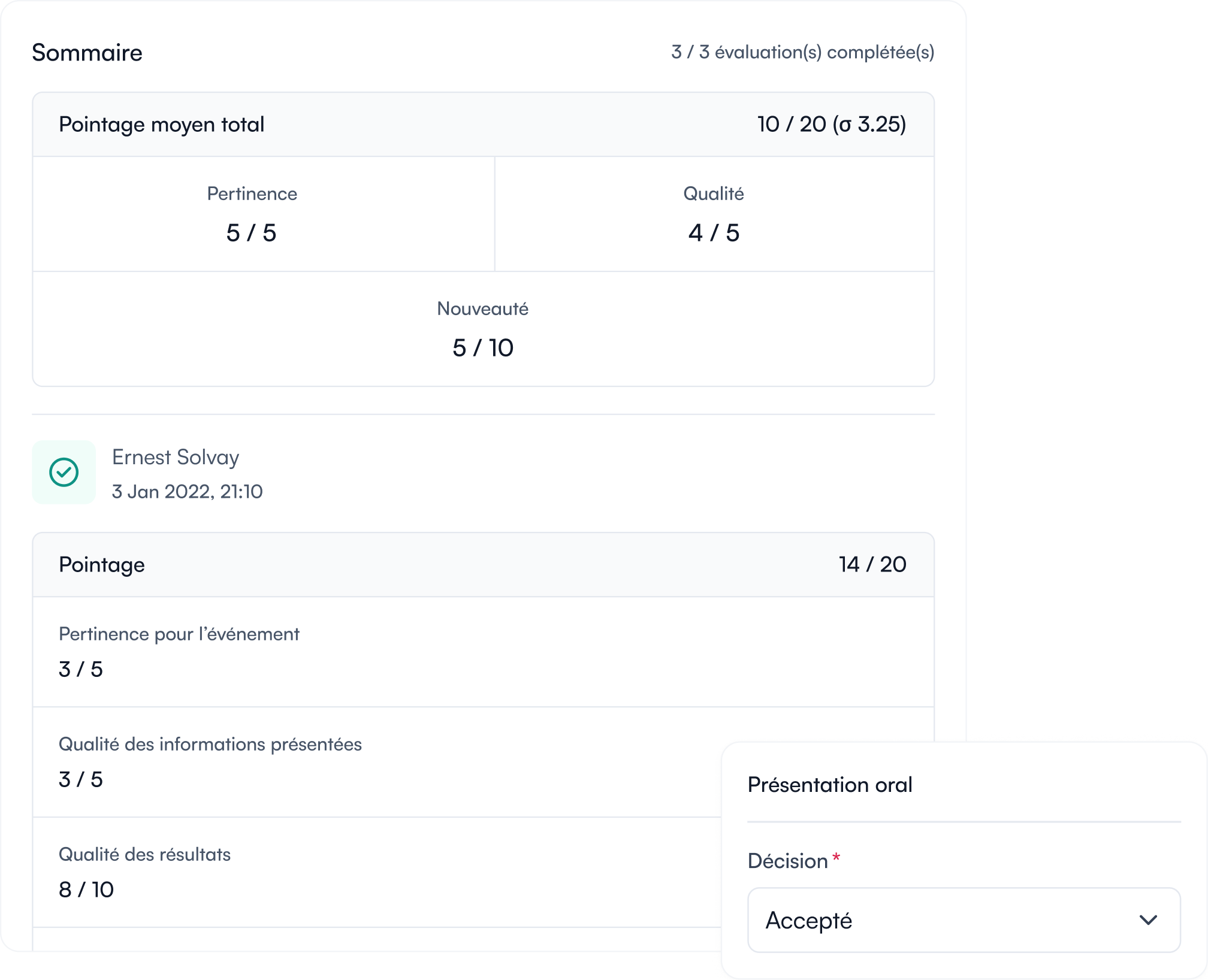Click the 'Pointage moyen total' label
The image size is (1208, 980).
click(x=162, y=125)
